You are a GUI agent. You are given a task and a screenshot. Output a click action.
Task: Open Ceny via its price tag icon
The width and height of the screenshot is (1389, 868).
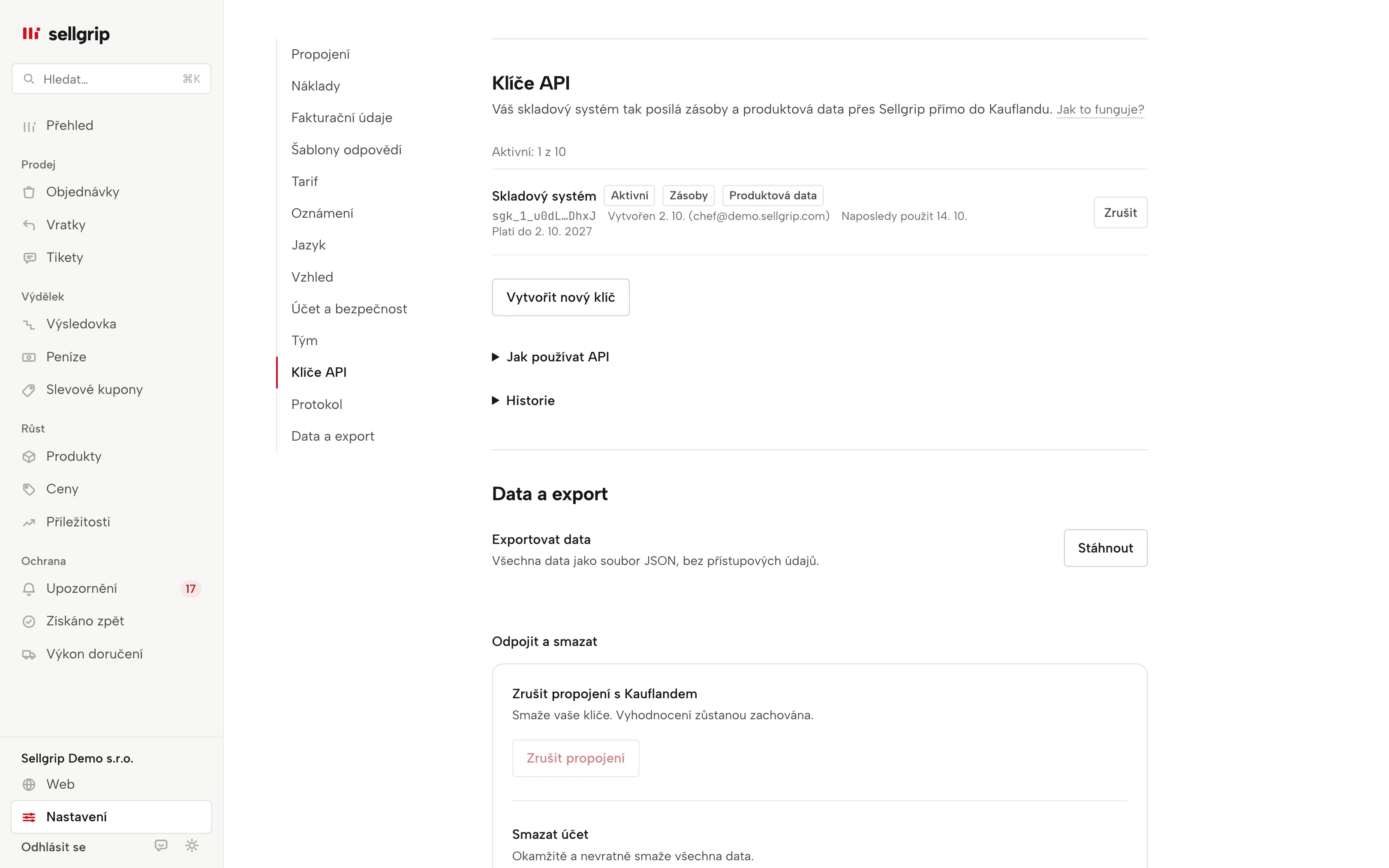29,489
